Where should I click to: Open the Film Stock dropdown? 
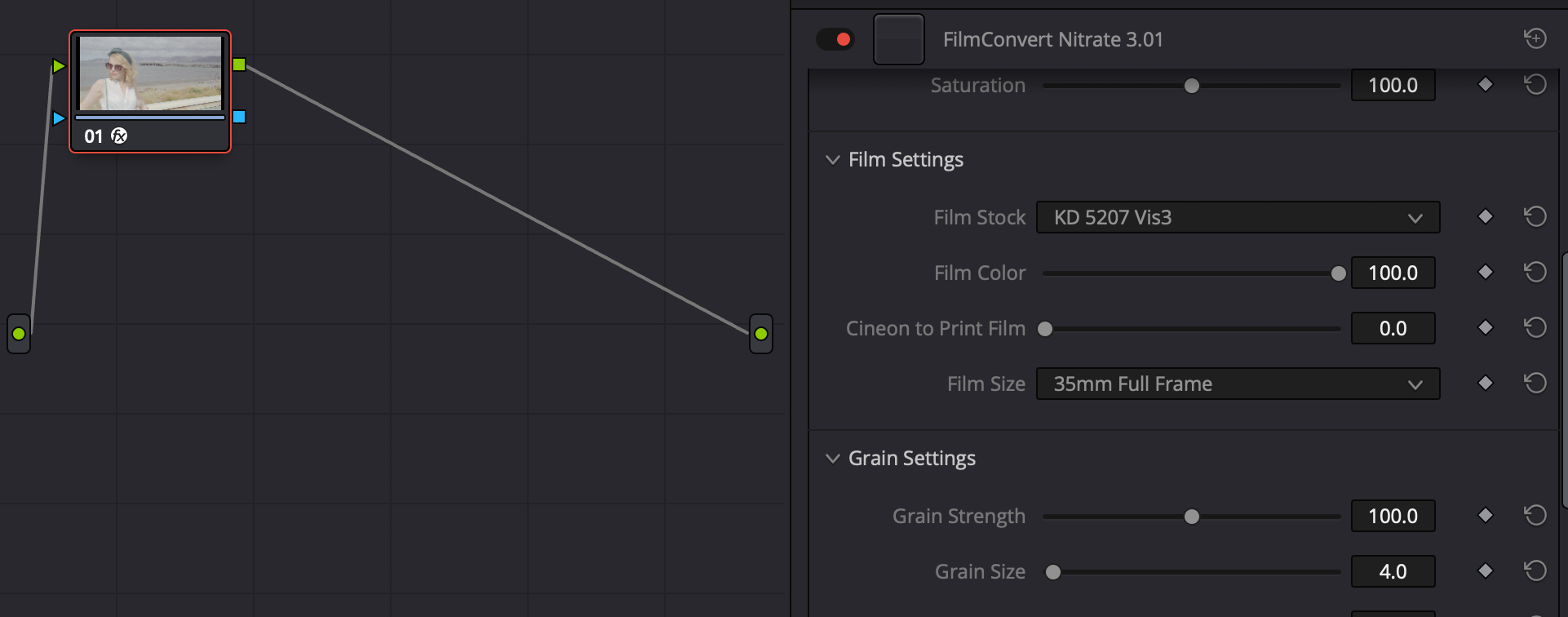point(1238,217)
